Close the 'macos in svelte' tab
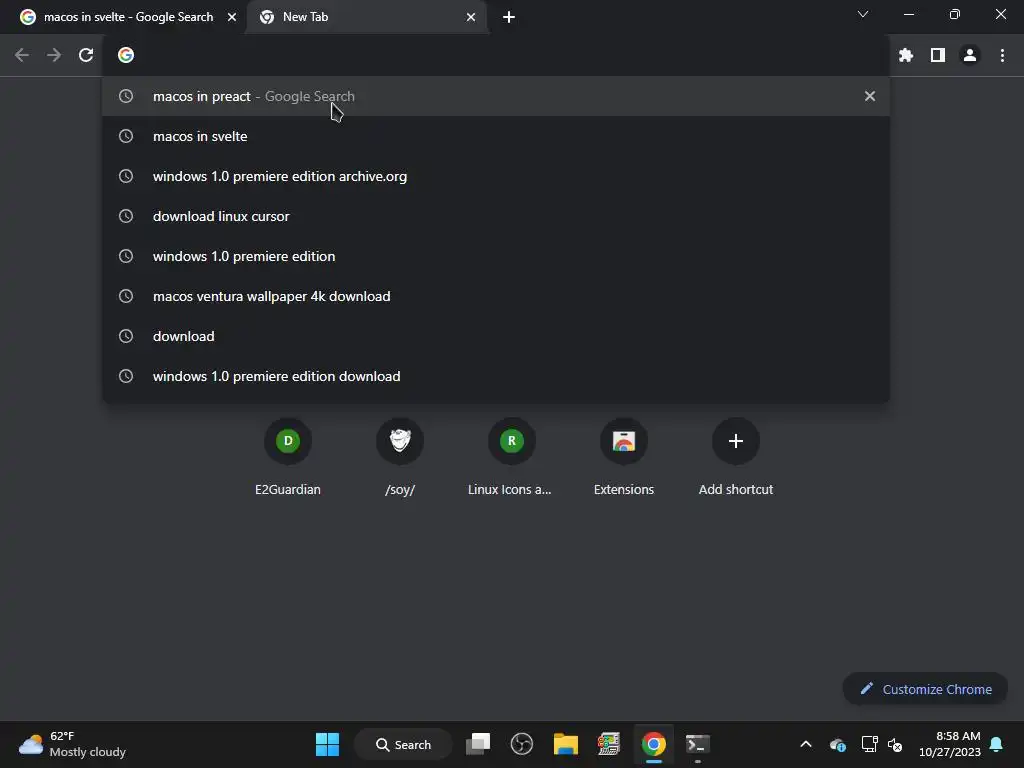This screenshot has height=768, width=1024. [x=232, y=17]
